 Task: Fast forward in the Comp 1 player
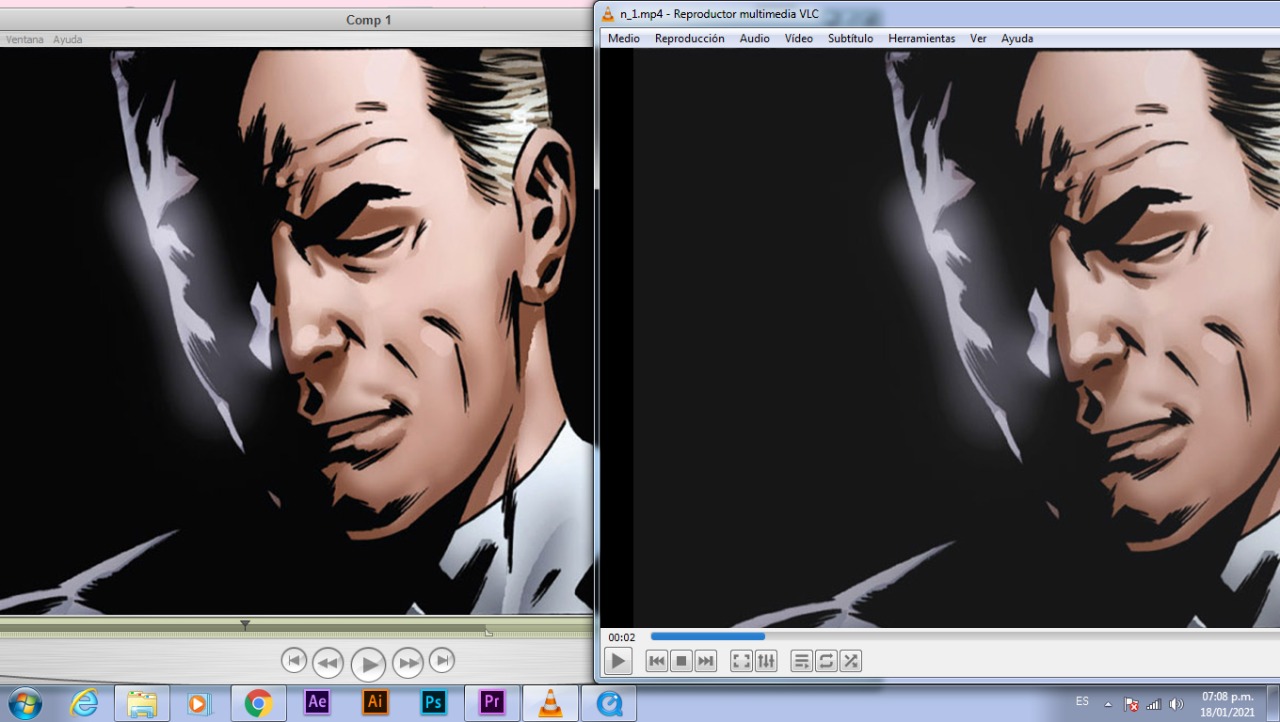coord(408,662)
